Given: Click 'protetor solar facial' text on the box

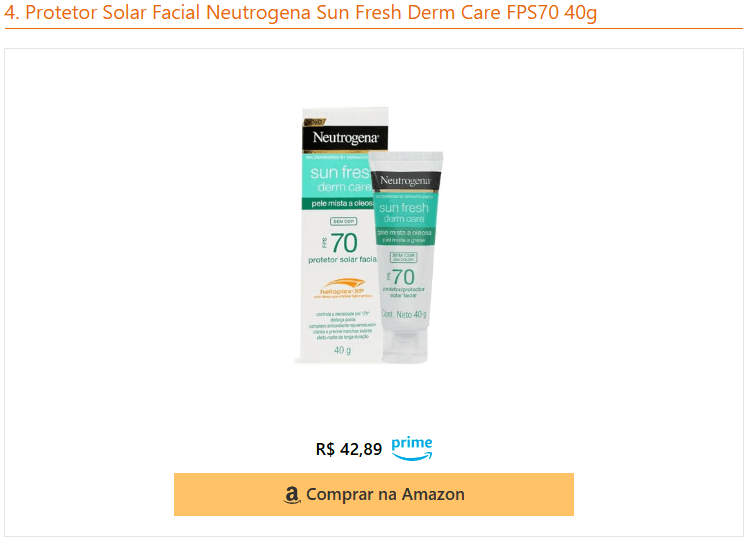Looking at the screenshot, I should pos(342,259).
